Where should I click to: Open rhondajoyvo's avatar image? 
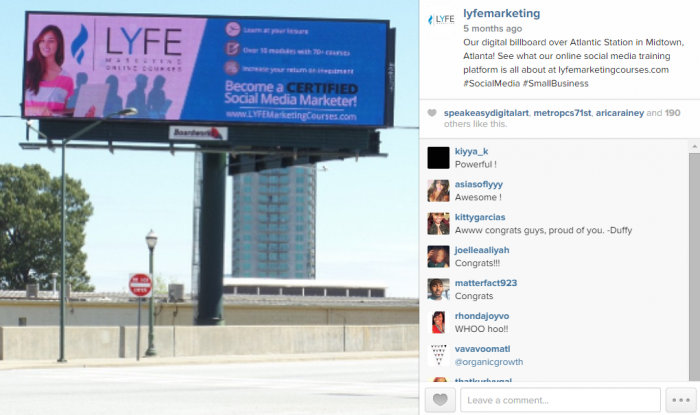[438, 323]
